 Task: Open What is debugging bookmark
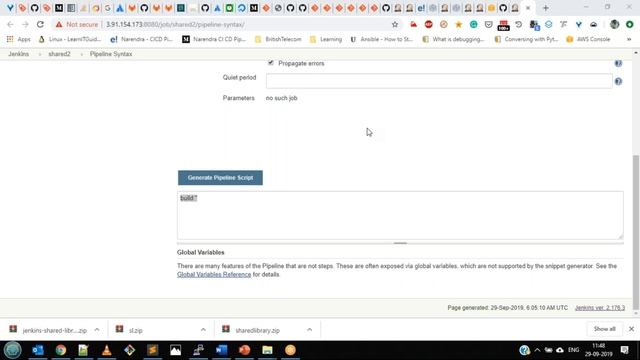pyautogui.click(x=453, y=39)
